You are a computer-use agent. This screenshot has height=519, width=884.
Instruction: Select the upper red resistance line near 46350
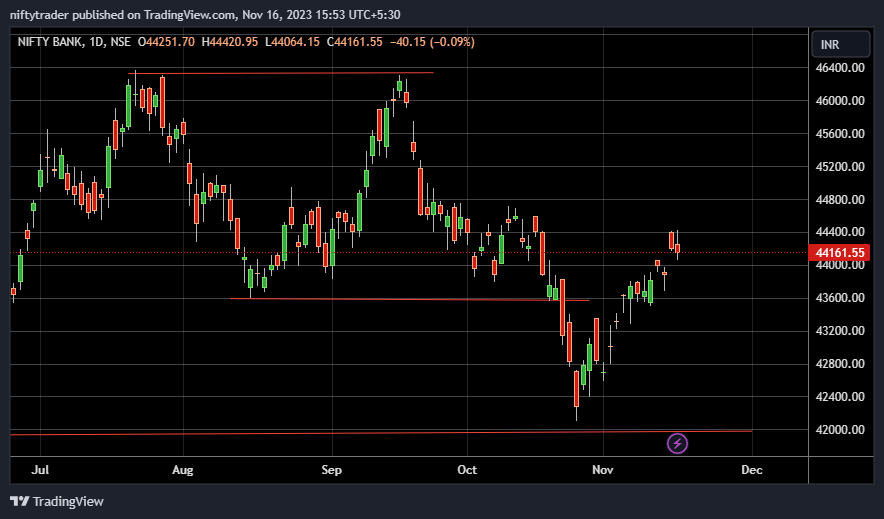(x=281, y=73)
